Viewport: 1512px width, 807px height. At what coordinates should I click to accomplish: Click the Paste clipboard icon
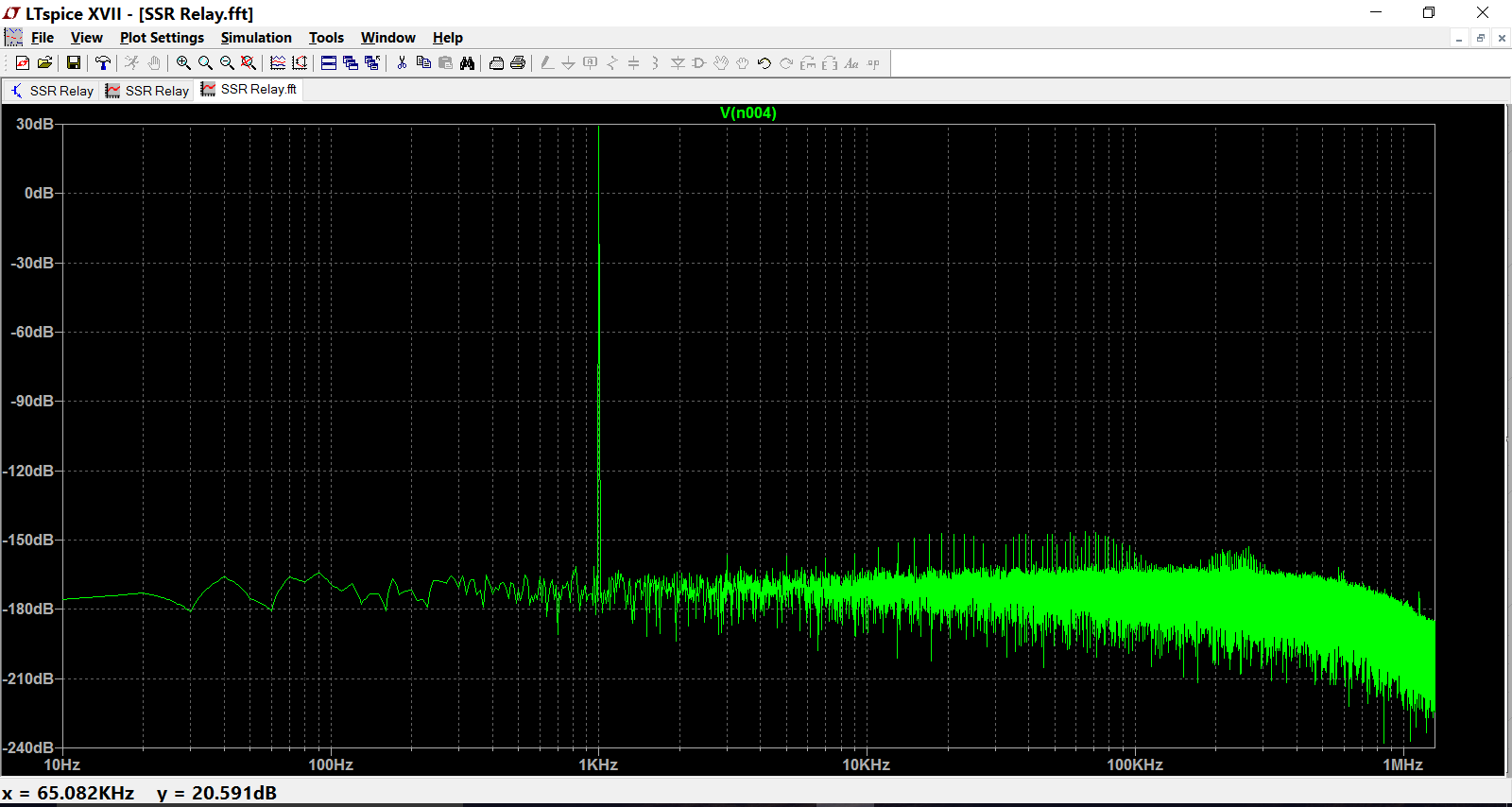click(445, 63)
